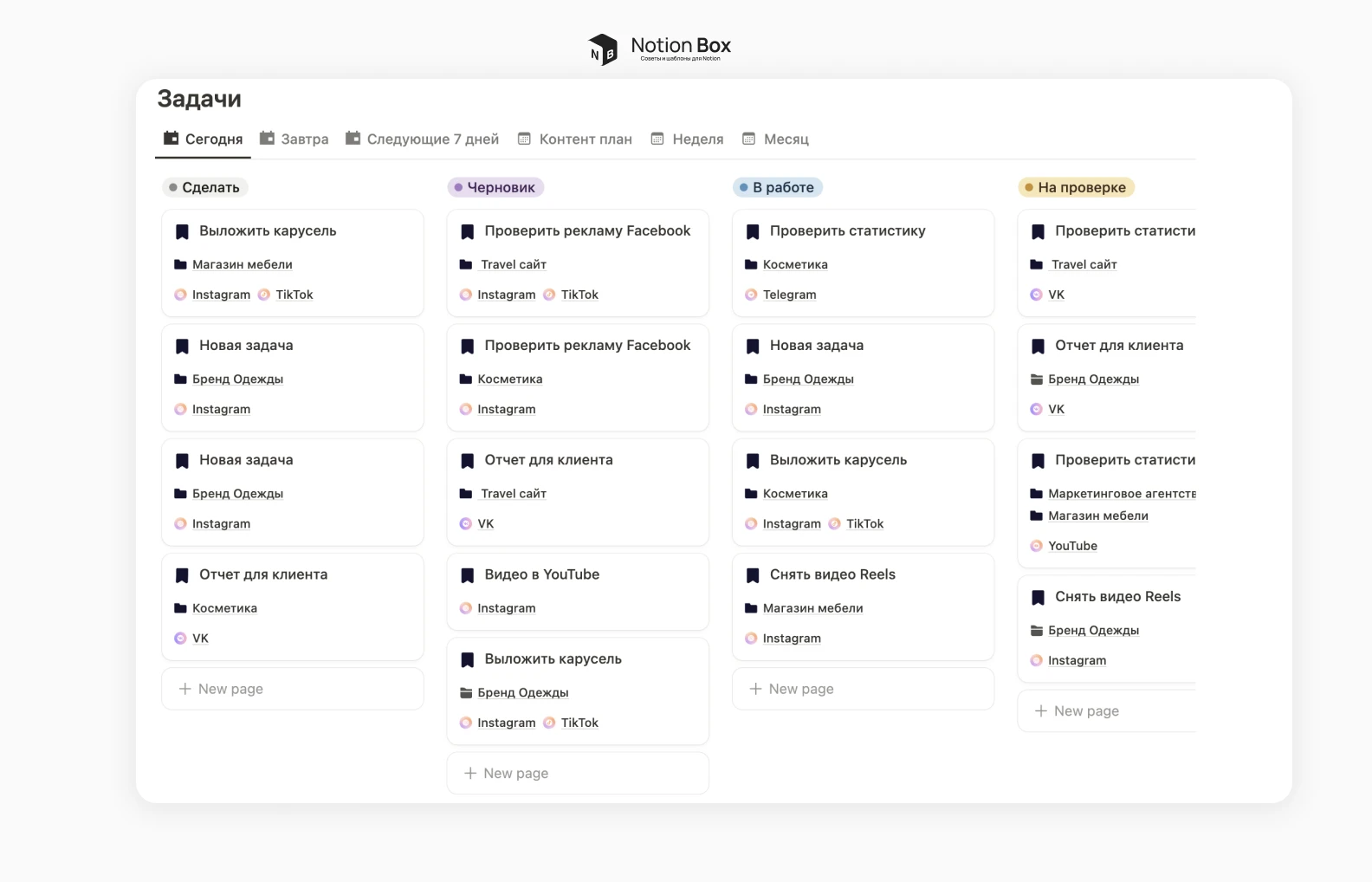Image resolution: width=1372 pixels, height=882 pixels.
Task: Open the Следующие 7 дней view
Action: click(x=422, y=139)
